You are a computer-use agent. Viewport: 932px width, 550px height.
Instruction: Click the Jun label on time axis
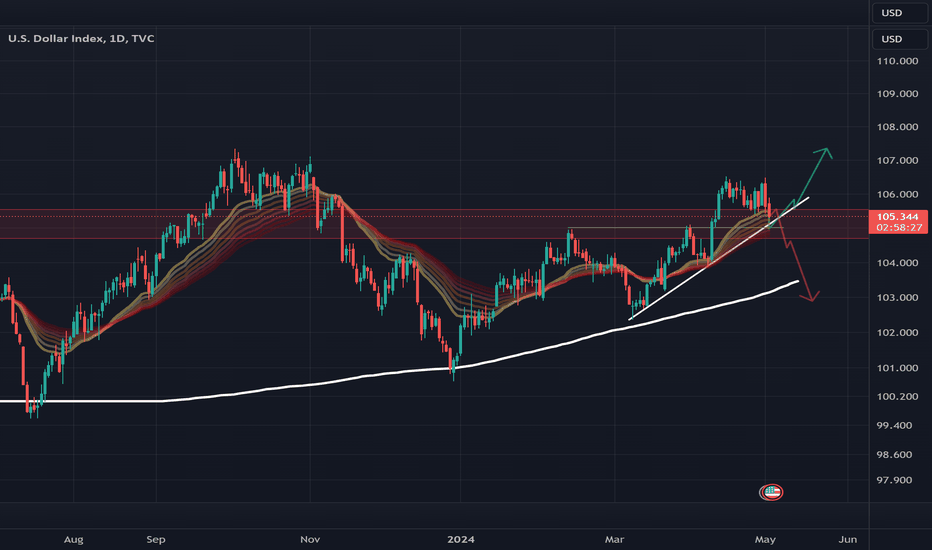coord(848,539)
